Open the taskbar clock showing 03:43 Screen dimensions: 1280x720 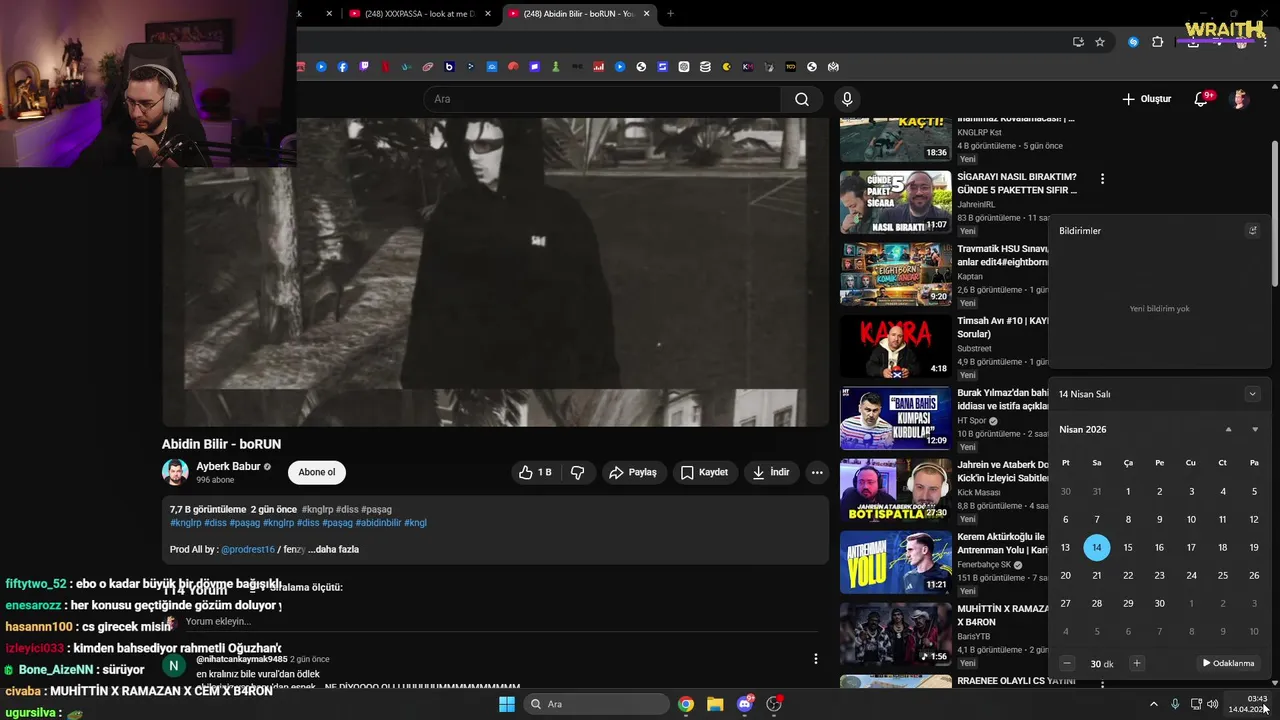click(x=1250, y=704)
